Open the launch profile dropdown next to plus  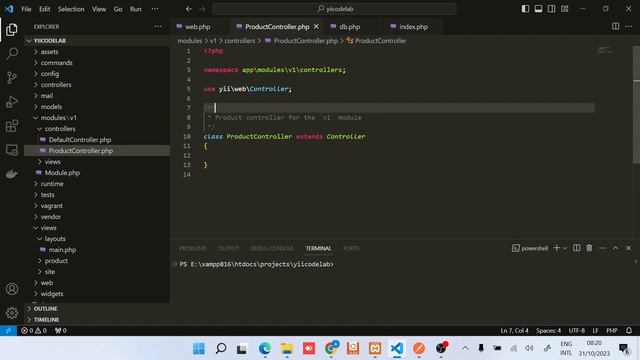565,248
